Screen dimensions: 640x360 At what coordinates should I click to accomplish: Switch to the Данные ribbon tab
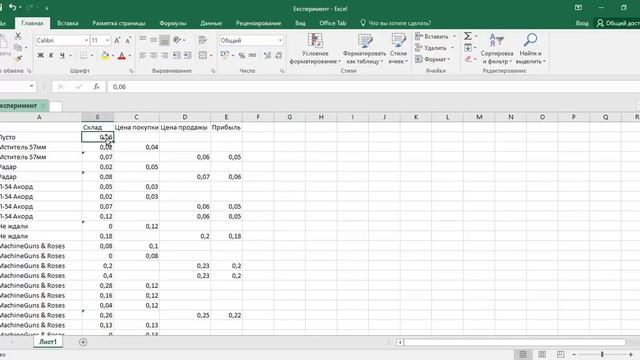pos(211,23)
